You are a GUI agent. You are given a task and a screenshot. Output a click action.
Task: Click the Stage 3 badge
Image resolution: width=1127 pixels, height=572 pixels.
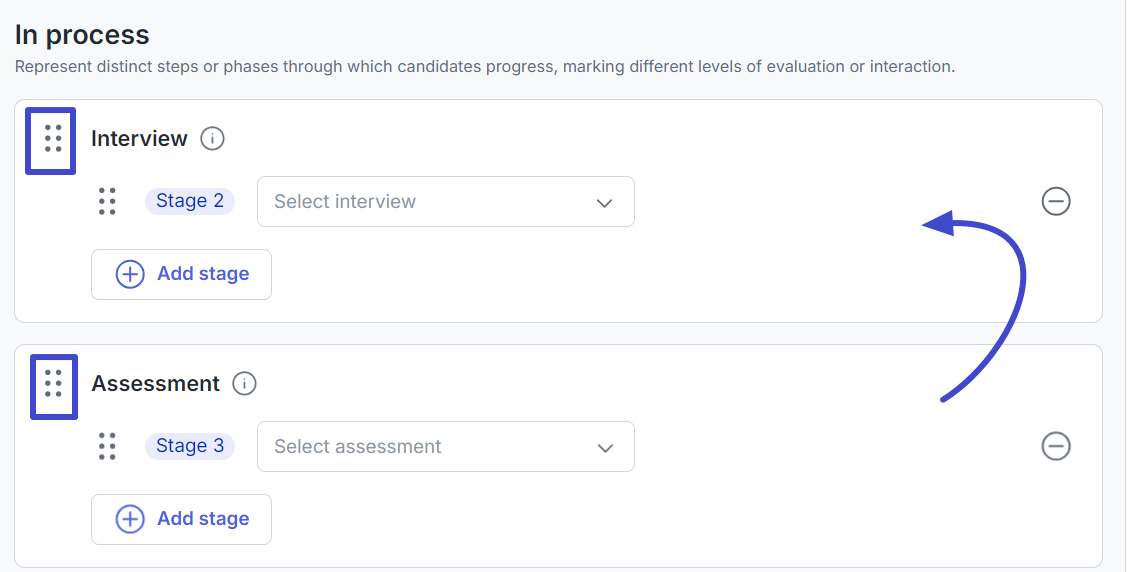(x=190, y=446)
